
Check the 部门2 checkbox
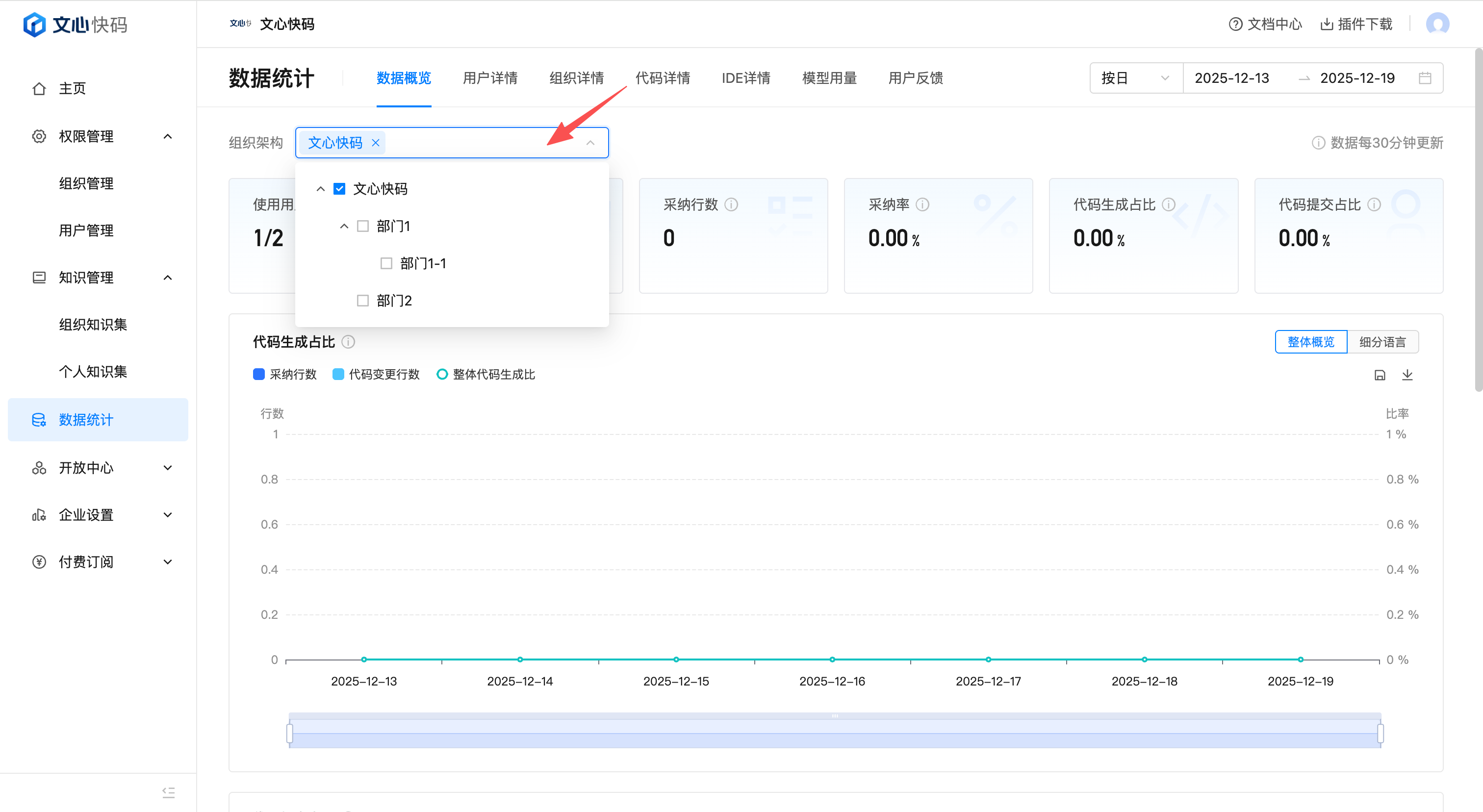(x=363, y=301)
